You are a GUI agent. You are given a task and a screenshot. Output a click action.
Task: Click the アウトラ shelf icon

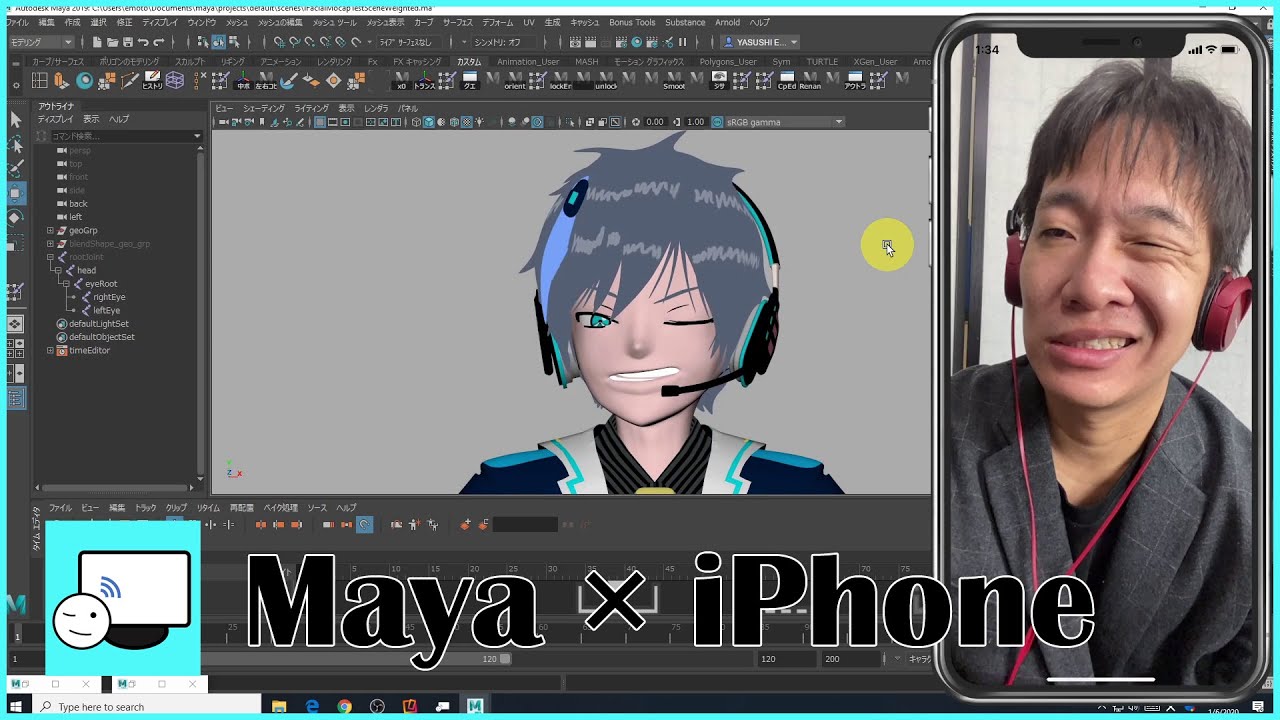coord(855,80)
